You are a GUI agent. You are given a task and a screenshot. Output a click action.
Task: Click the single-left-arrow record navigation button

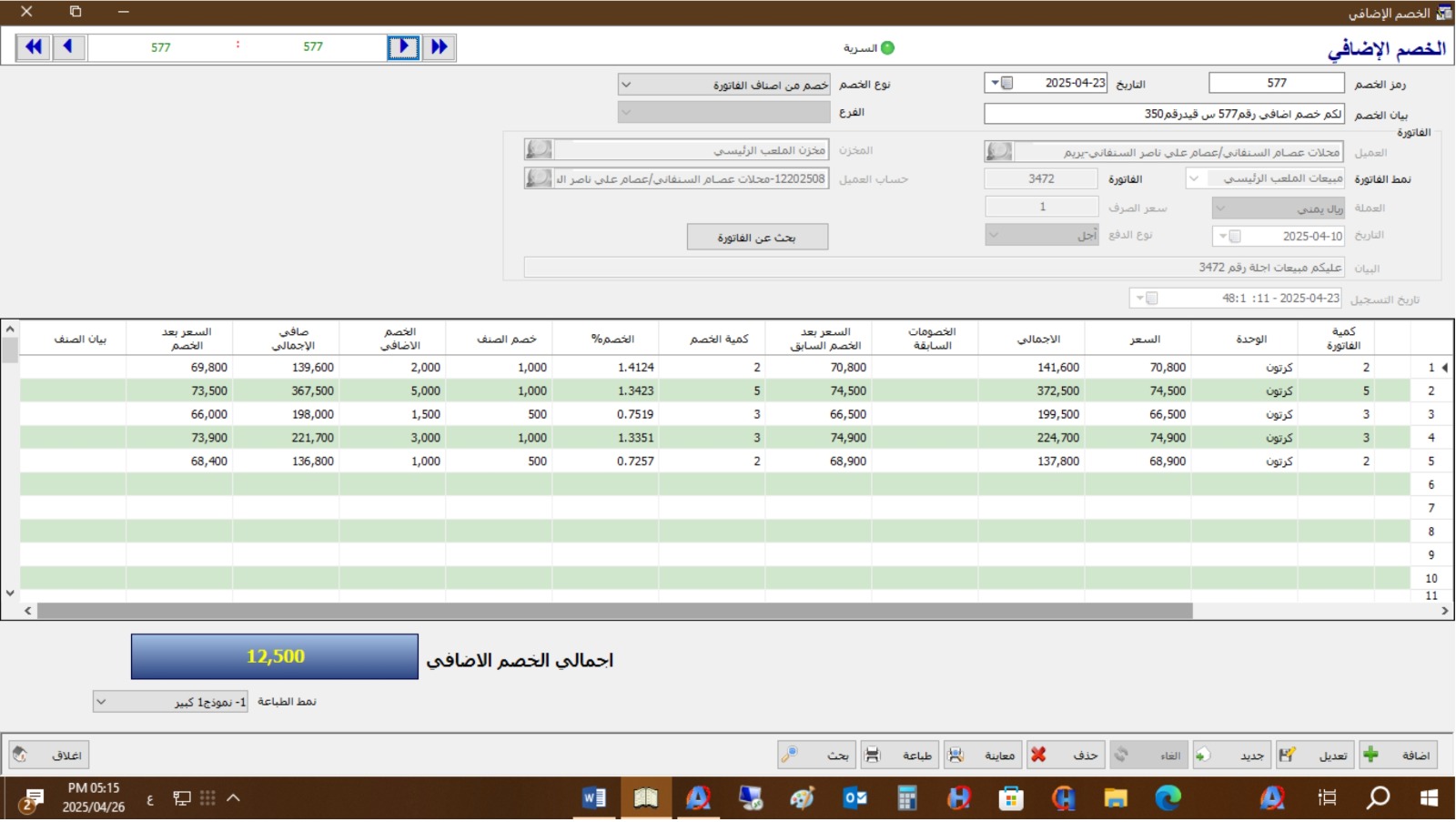(x=68, y=47)
